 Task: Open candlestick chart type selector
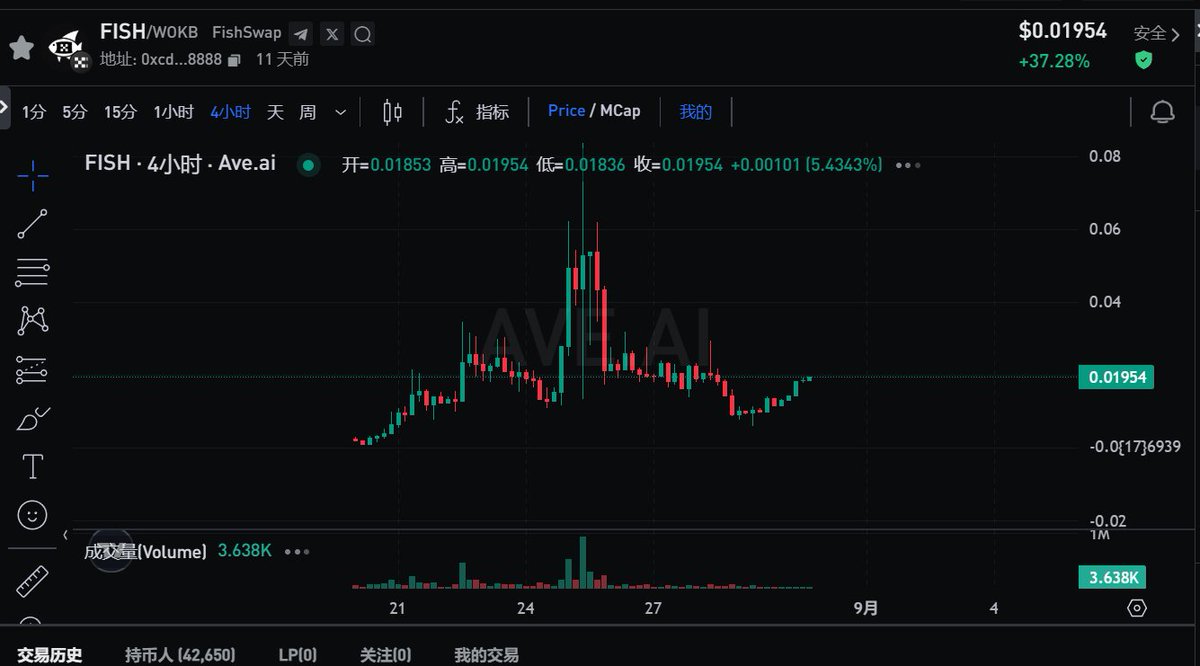click(393, 112)
